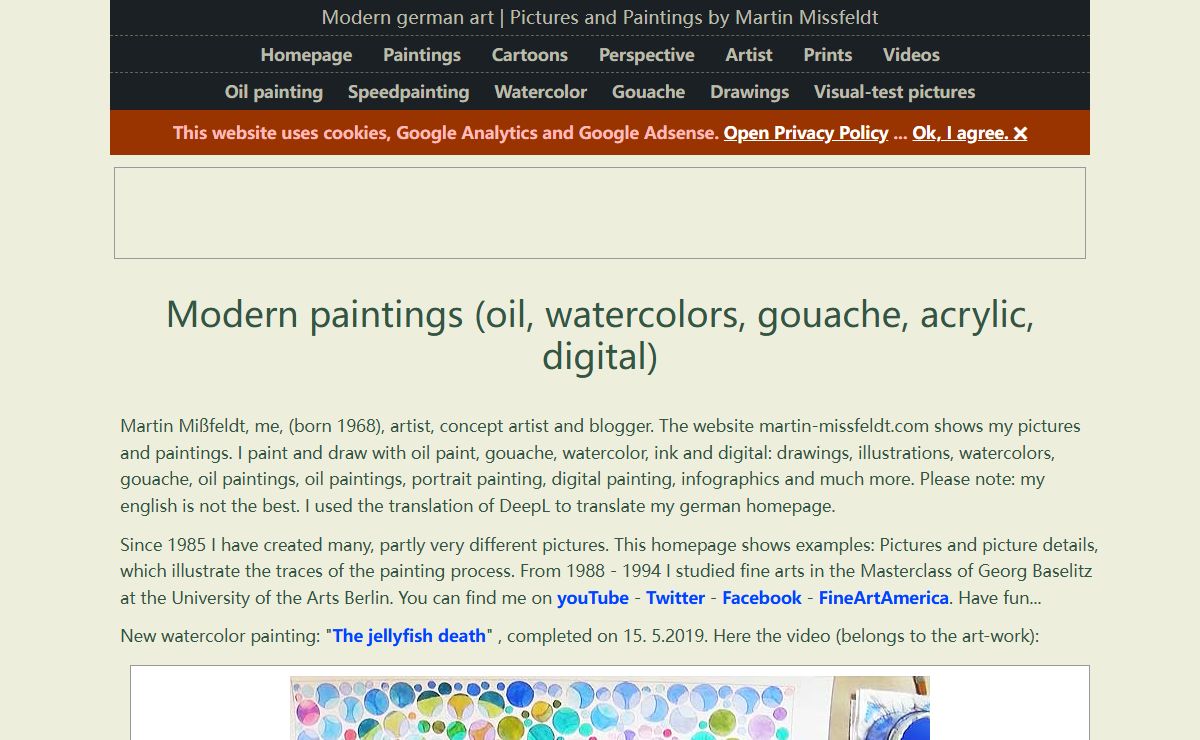Viewport: 1200px width, 740px height.
Task: Open the Facebook page link
Action: (x=762, y=598)
